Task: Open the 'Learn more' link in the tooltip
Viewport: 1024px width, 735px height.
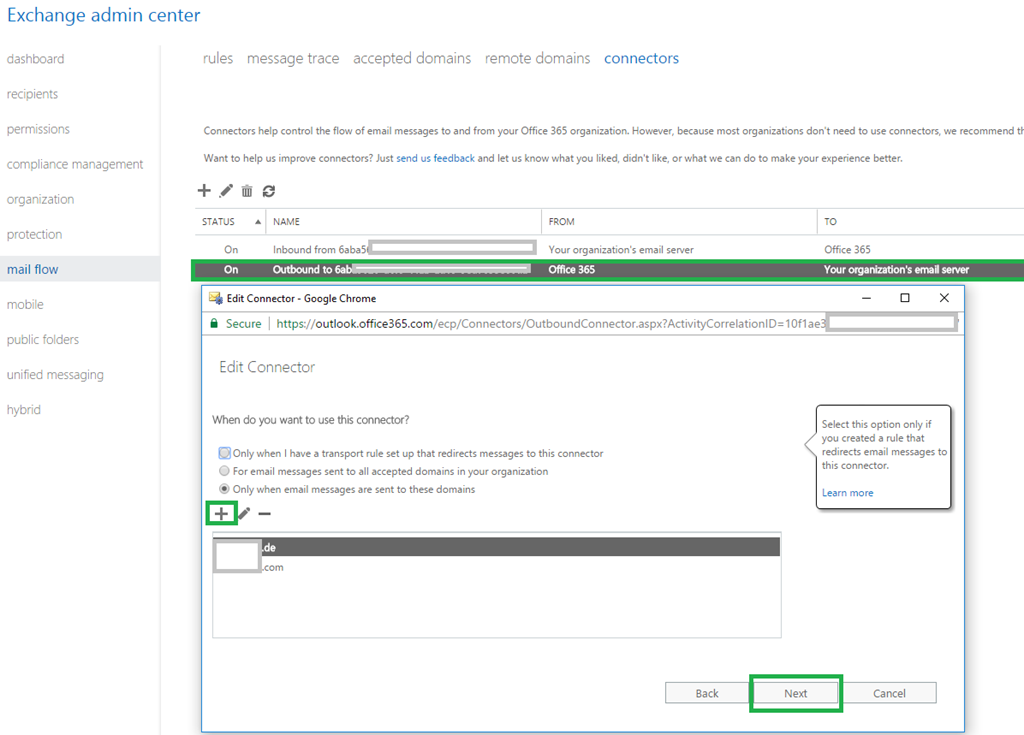Action: (848, 493)
